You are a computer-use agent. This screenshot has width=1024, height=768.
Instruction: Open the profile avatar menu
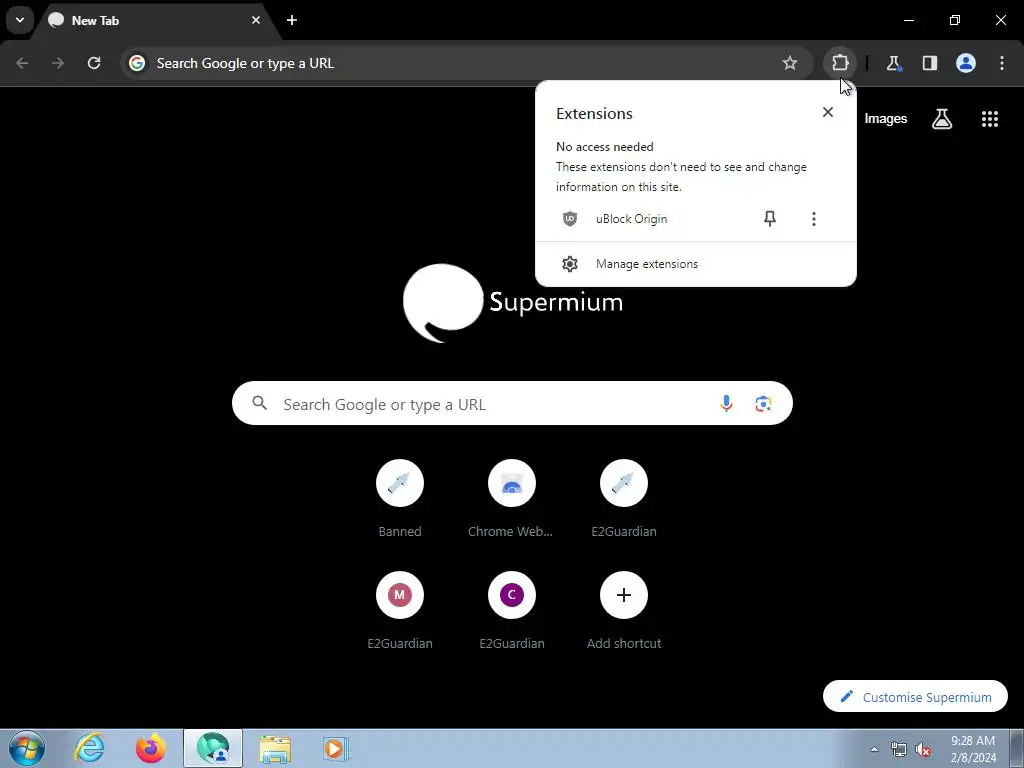pos(966,63)
